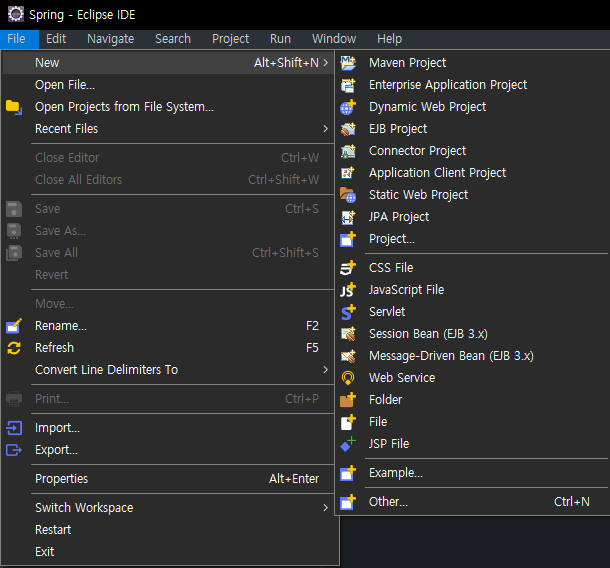Click the Open Projects folder icon

pos(14,107)
